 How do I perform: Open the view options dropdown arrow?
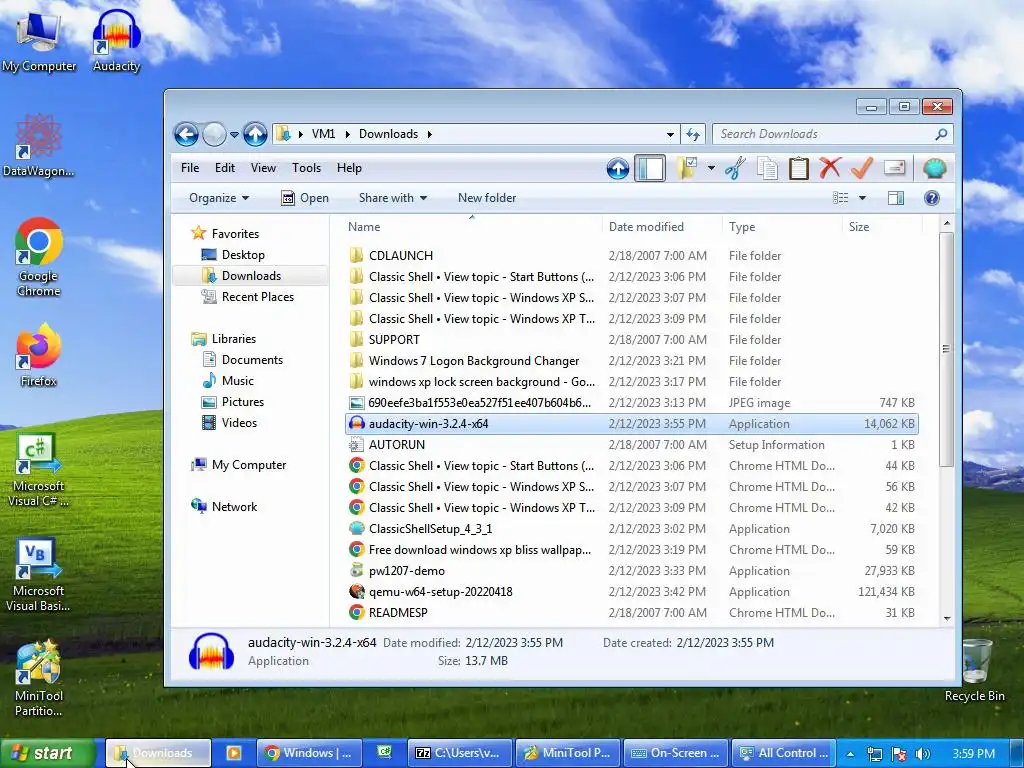[862, 198]
